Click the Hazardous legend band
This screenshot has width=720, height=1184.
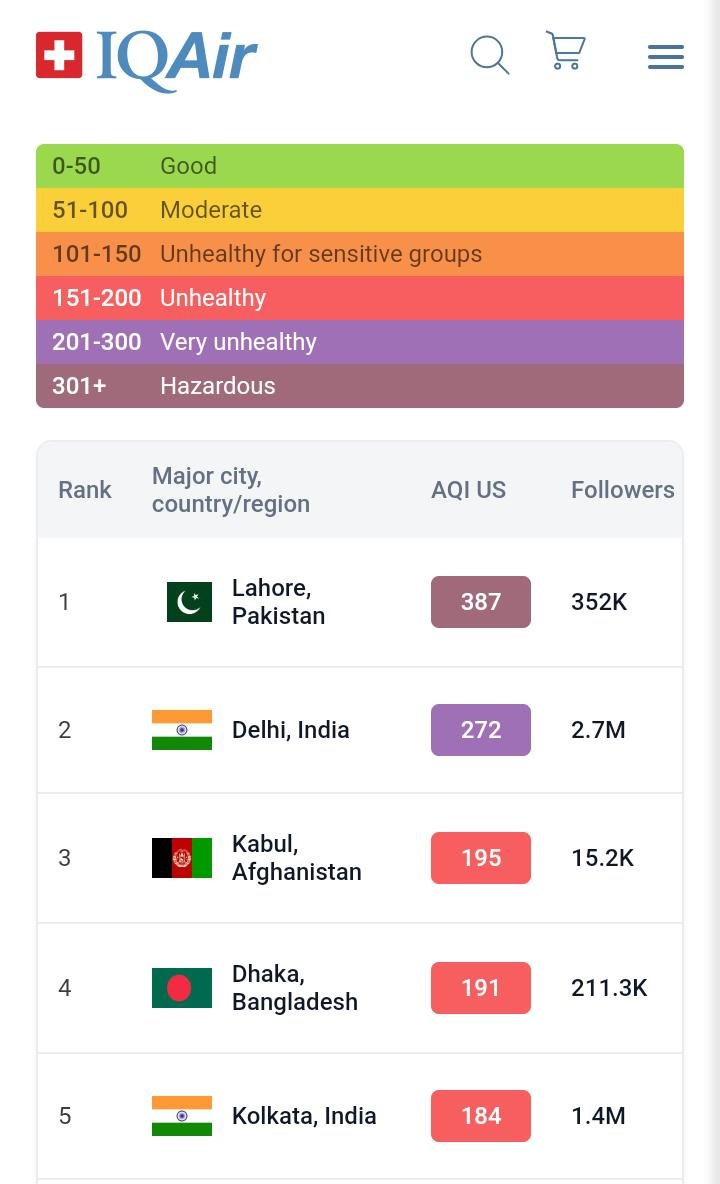pyautogui.click(x=360, y=386)
